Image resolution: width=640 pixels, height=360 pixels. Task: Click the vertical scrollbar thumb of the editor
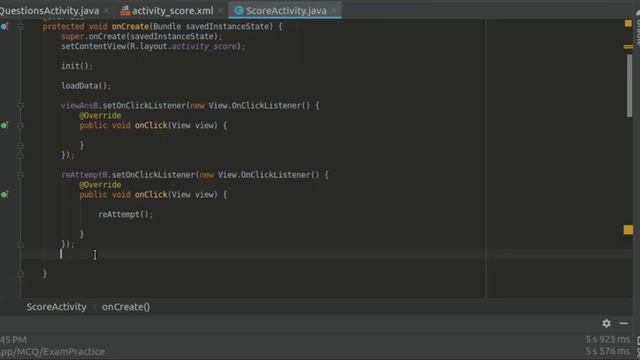coord(629,86)
